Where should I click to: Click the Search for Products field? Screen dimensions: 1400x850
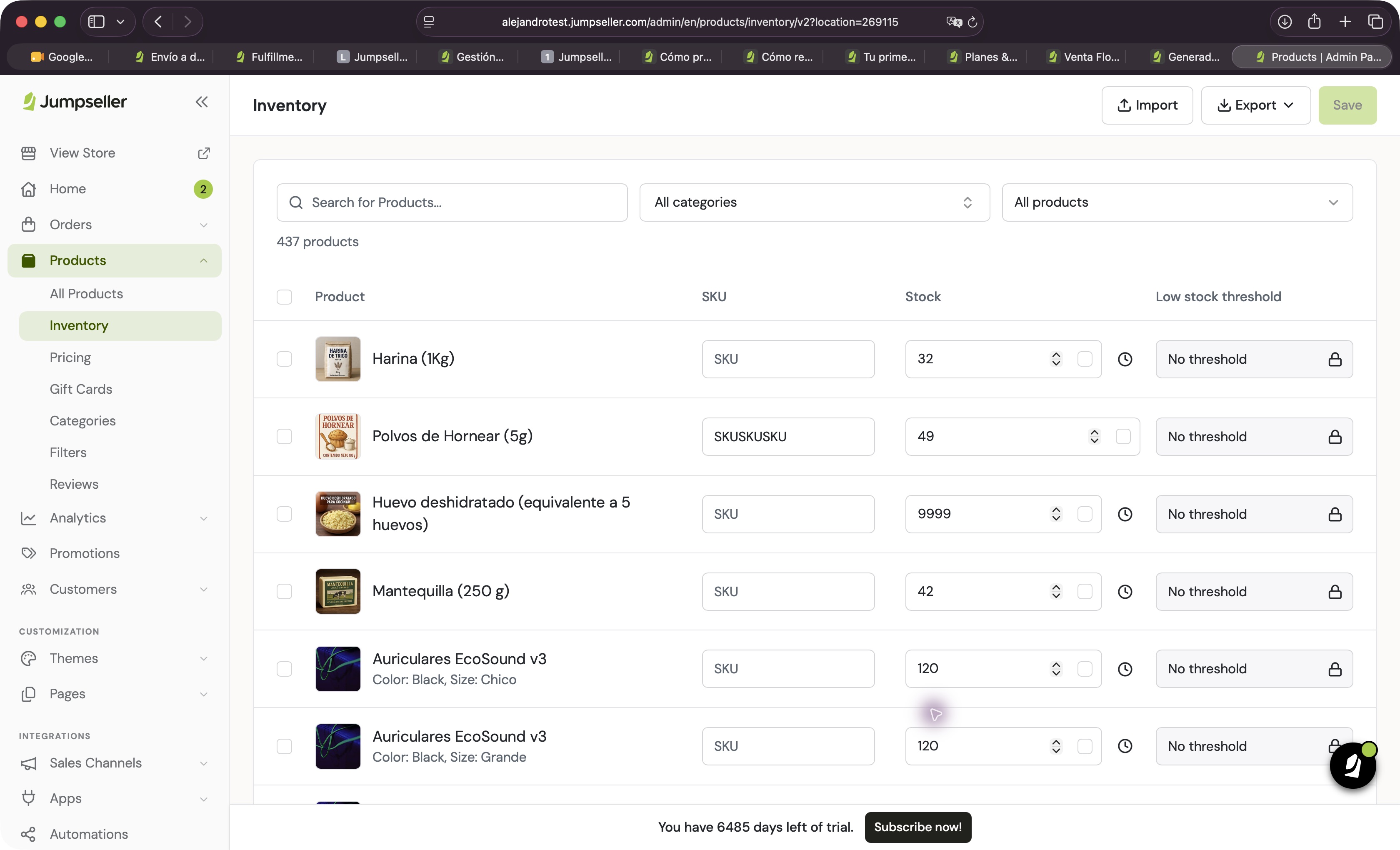[452, 202]
